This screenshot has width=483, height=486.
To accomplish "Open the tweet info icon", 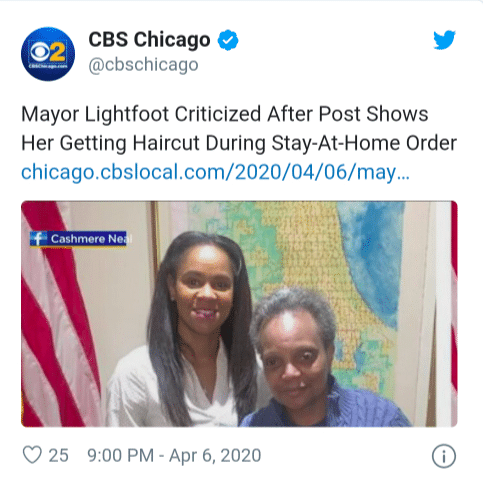I will pyautogui.click(x=444, y=456).
